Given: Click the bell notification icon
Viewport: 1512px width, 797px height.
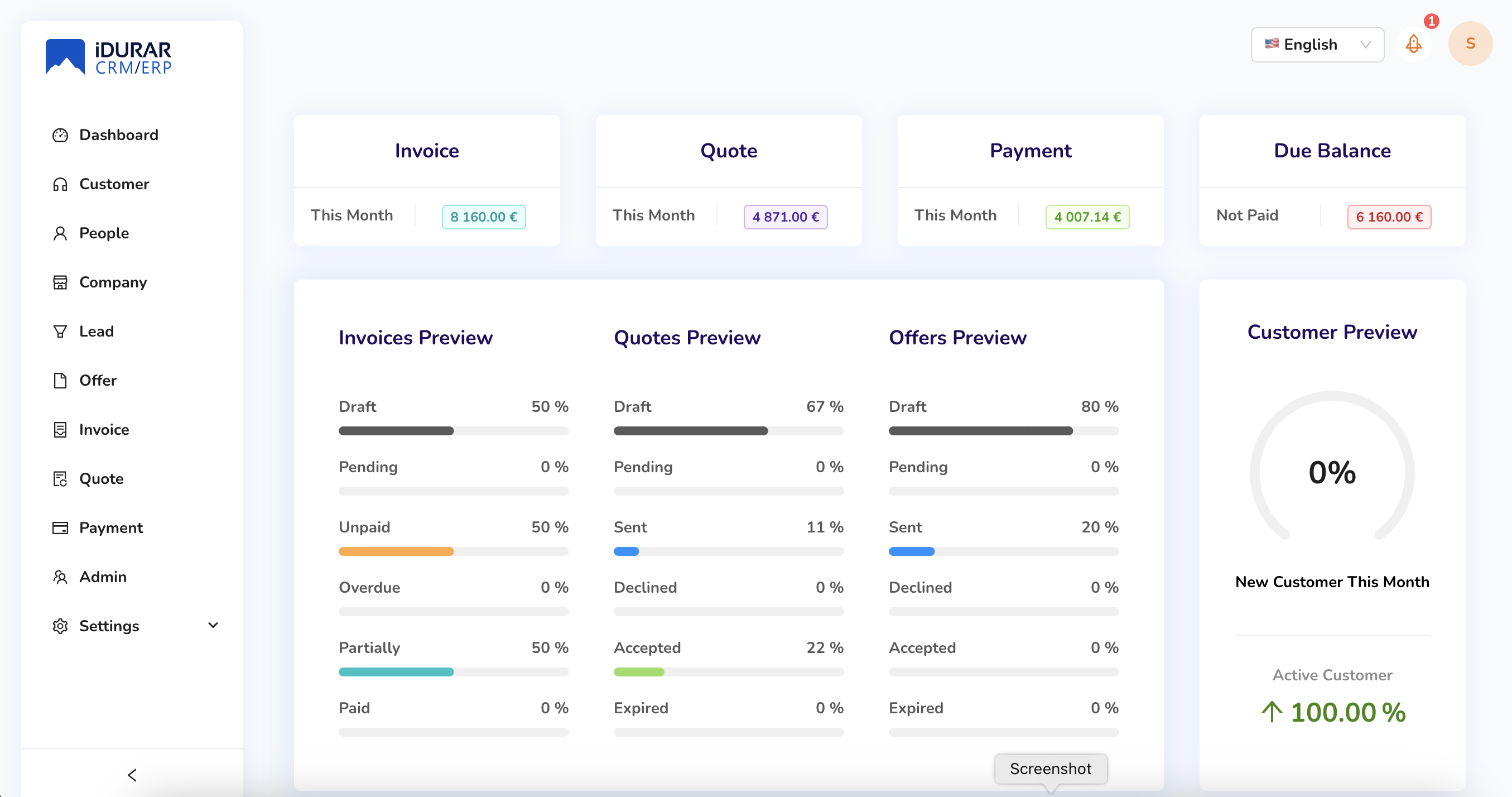Looking at the screenshot, I should pos(1415,43).
